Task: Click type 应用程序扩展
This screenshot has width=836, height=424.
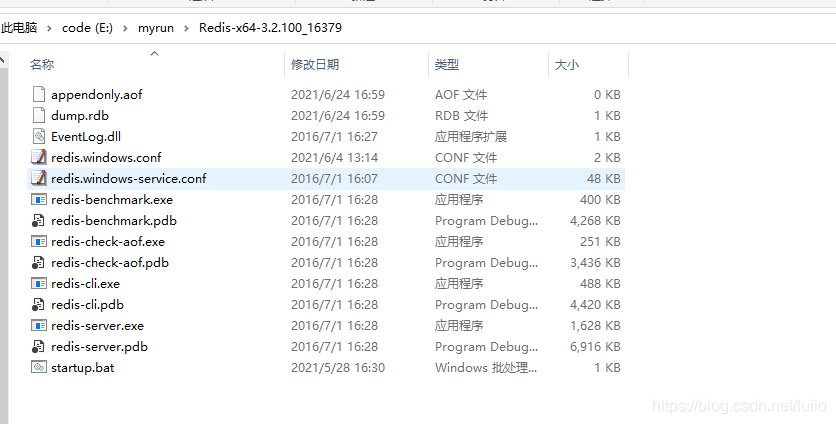Action: pyautogui.click(x=471, y=137)
